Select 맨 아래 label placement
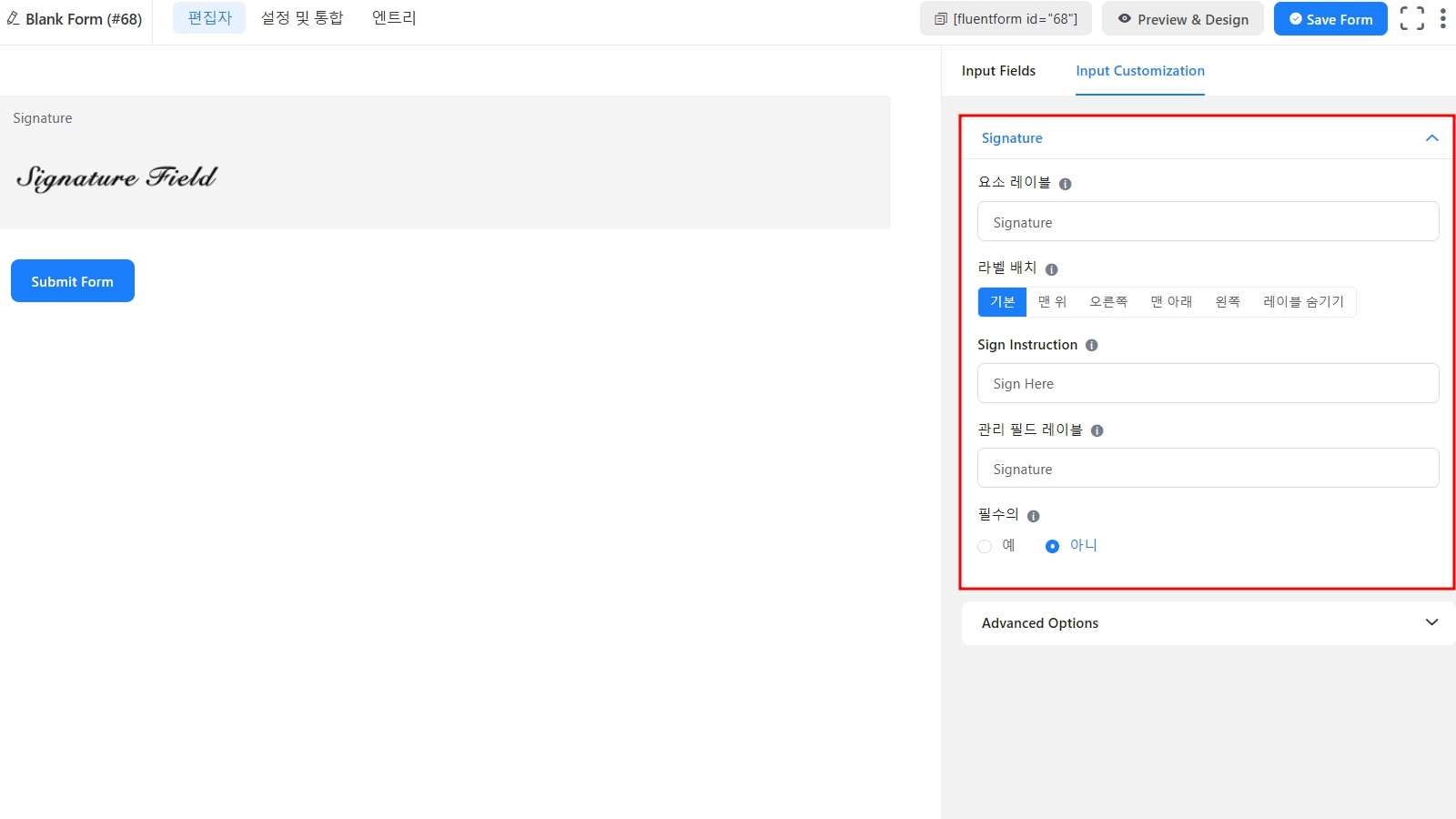The height and width of the screenshot is (819, 1456). [x=1171, y=302]
